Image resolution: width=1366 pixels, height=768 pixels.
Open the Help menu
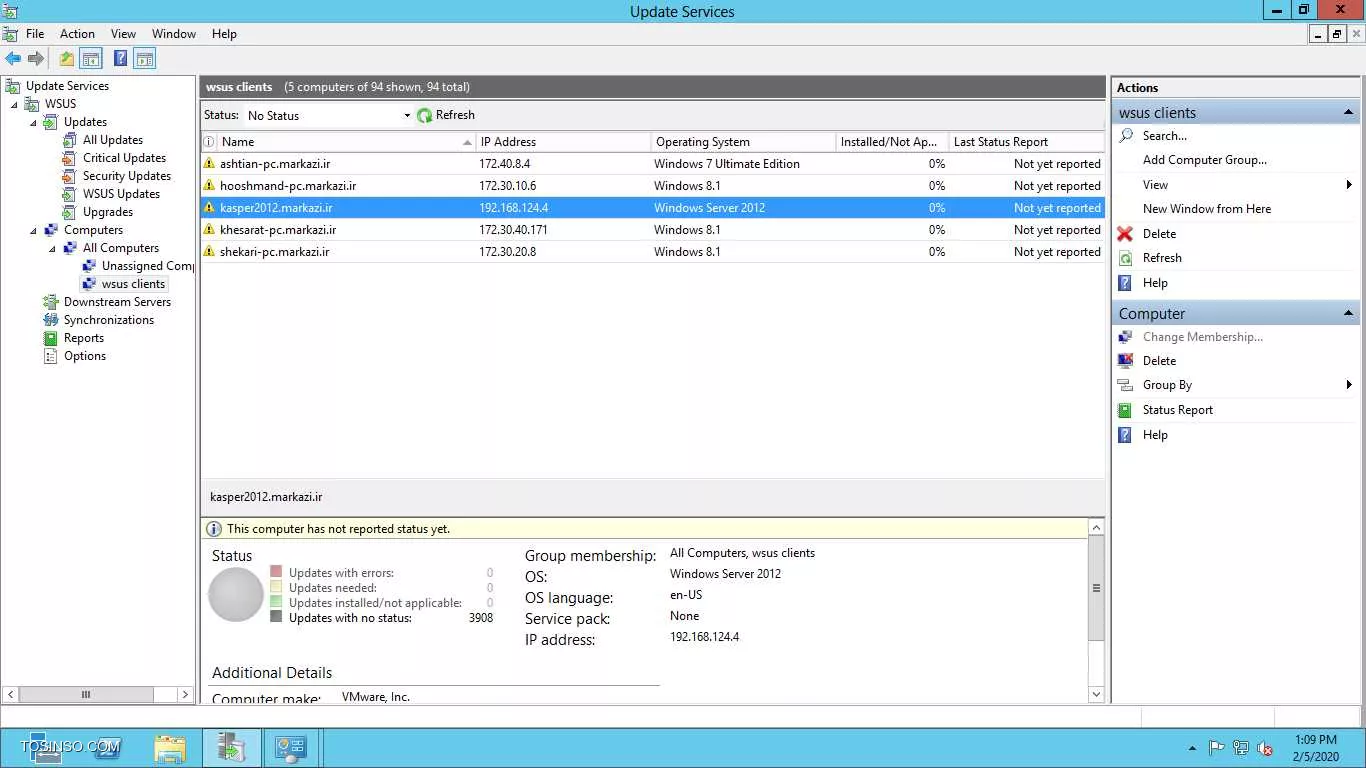pos(224,34)
